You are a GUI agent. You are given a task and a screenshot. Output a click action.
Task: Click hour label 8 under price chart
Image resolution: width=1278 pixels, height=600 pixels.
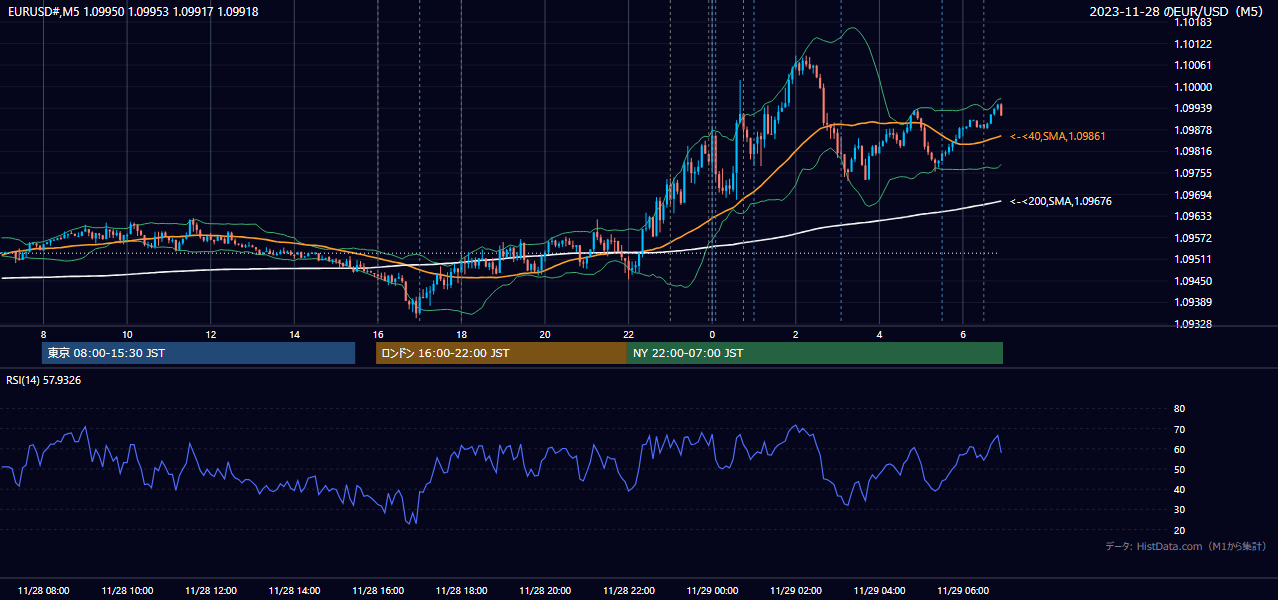pyautogui.click(x=44, y=334)
